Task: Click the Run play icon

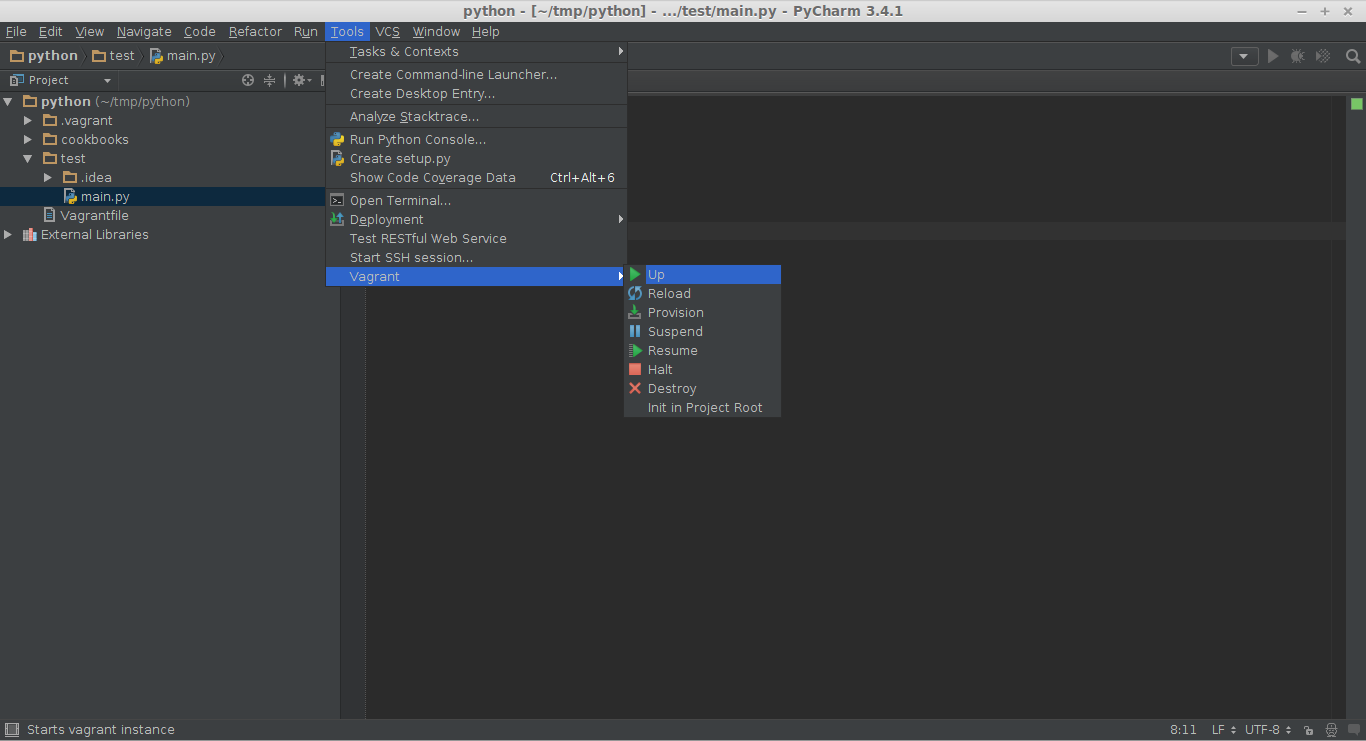Action: pos(1273,56)
